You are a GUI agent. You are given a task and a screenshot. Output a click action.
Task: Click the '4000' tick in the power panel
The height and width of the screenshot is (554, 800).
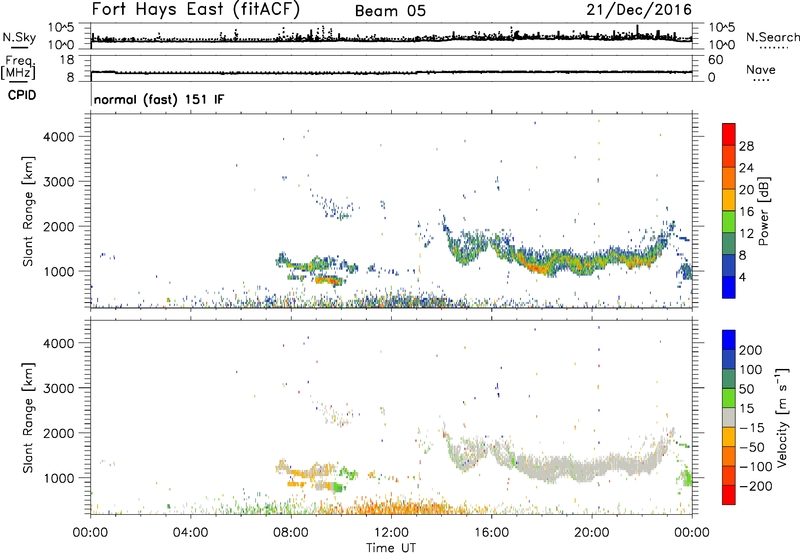click(x=59, y=137)
